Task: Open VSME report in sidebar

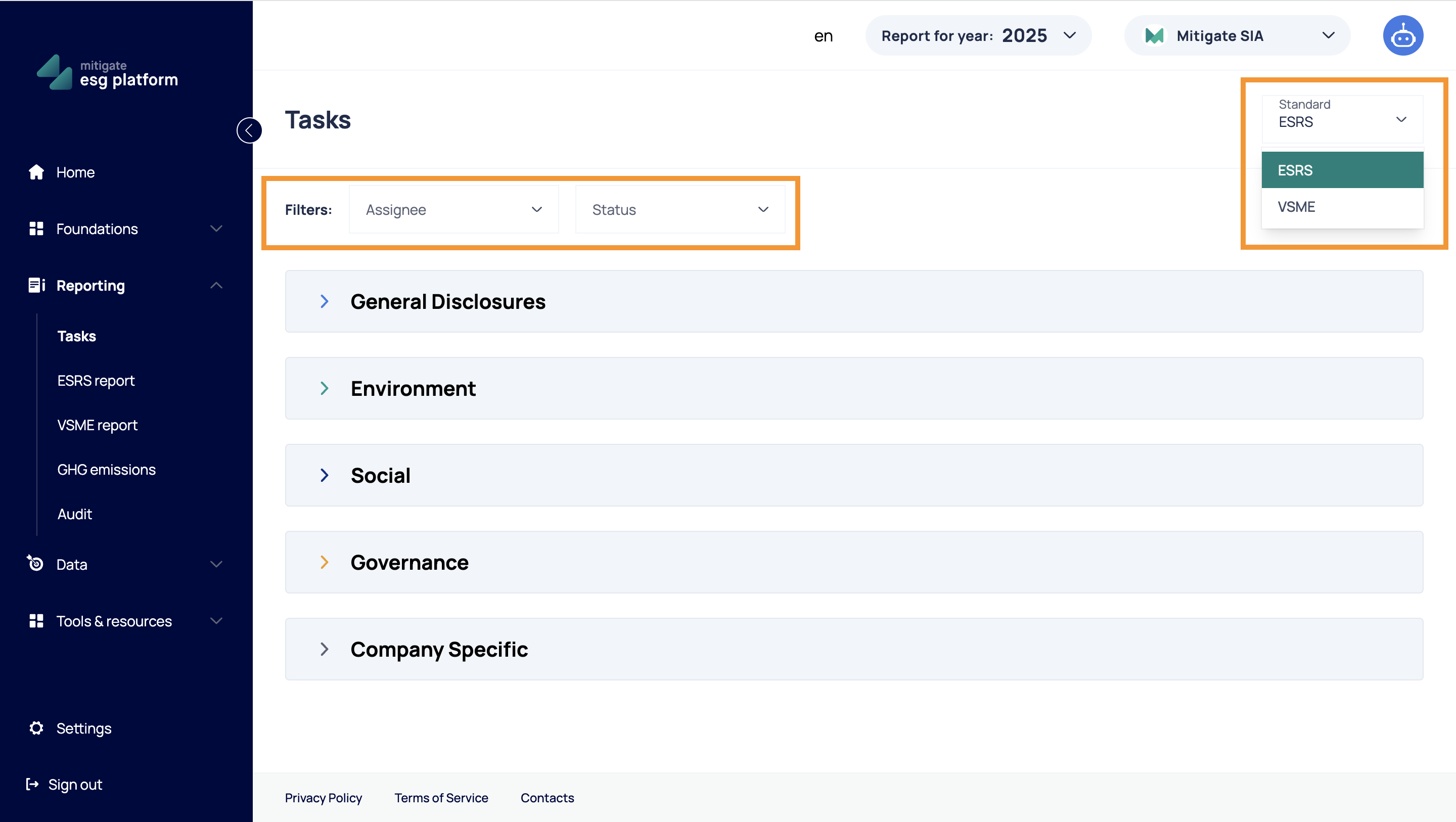Action: coord(97,425)
